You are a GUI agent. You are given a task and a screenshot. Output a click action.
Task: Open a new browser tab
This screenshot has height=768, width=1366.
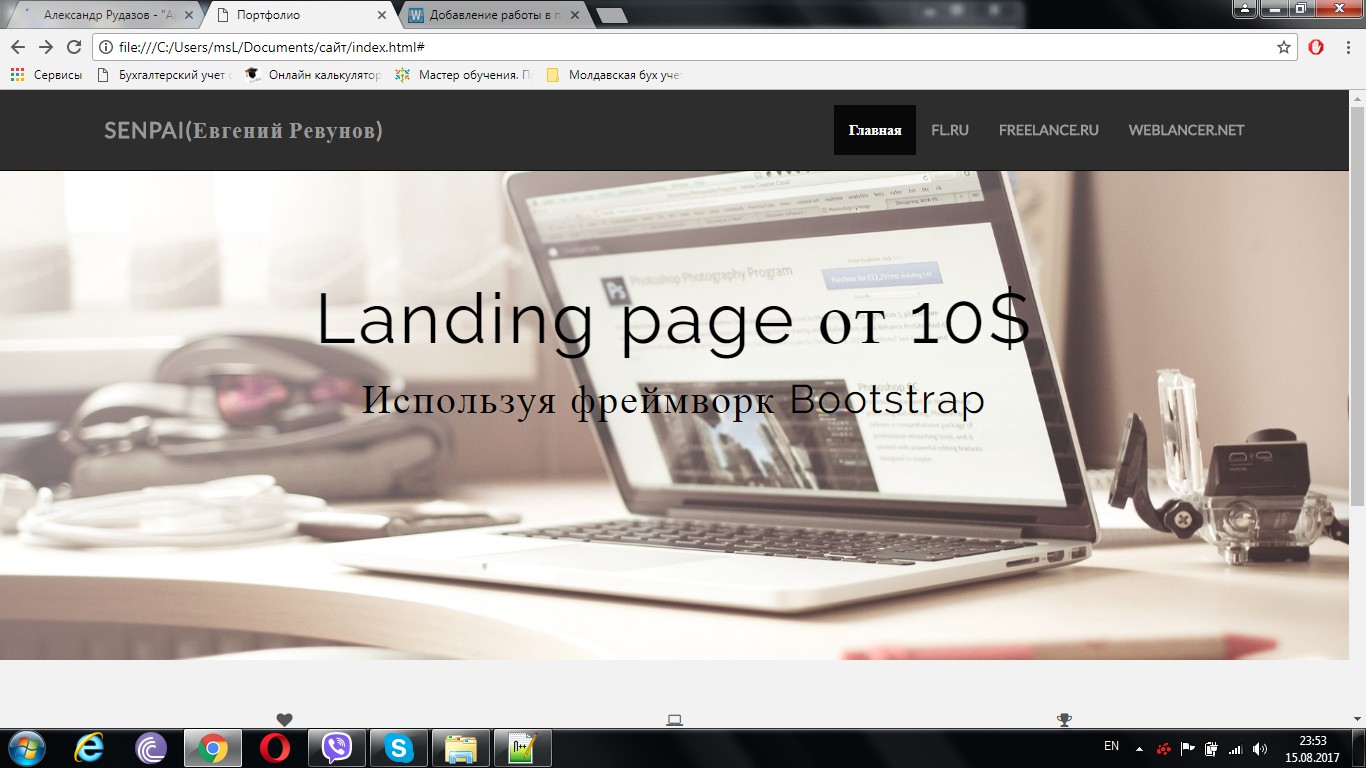pyautogui.click(x=611, y=15)
